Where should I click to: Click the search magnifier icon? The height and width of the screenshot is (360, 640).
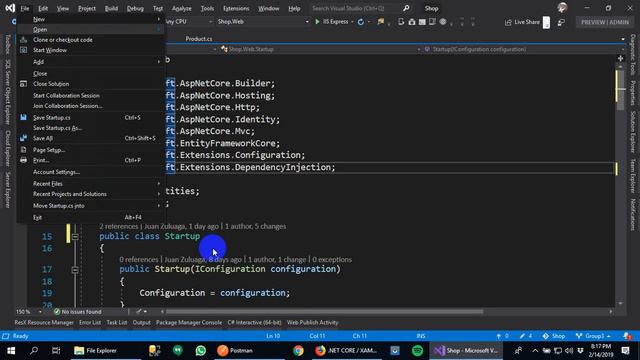pos(406,8)
